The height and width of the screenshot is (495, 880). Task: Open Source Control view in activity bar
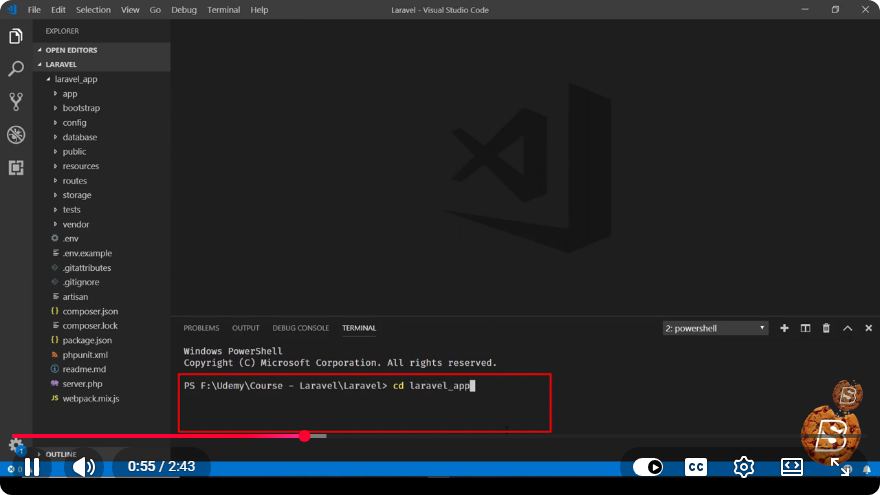(x=16, y=102)
